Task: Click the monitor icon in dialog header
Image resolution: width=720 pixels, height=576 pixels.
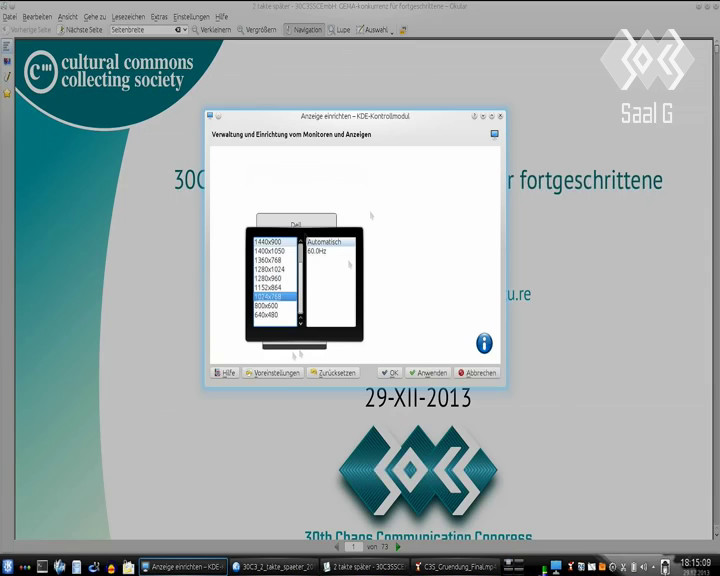Action: (495, 134)
